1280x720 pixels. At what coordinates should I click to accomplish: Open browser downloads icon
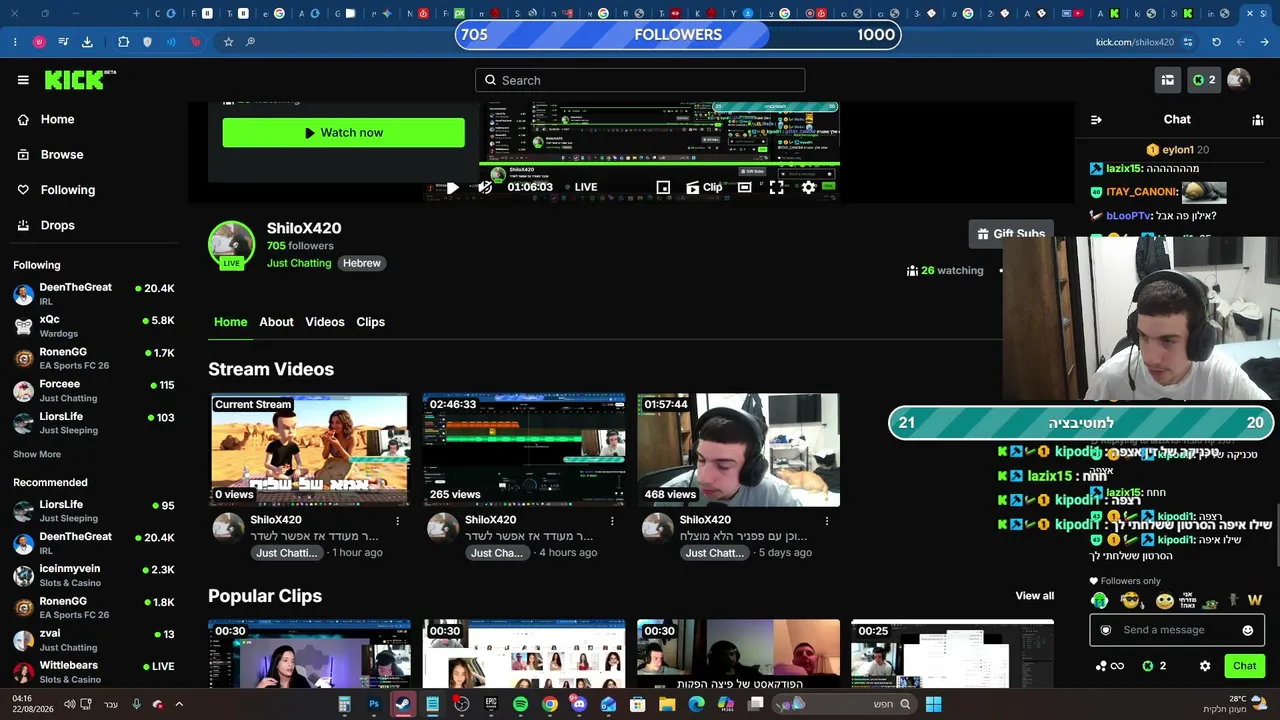(x=87, y=42)
